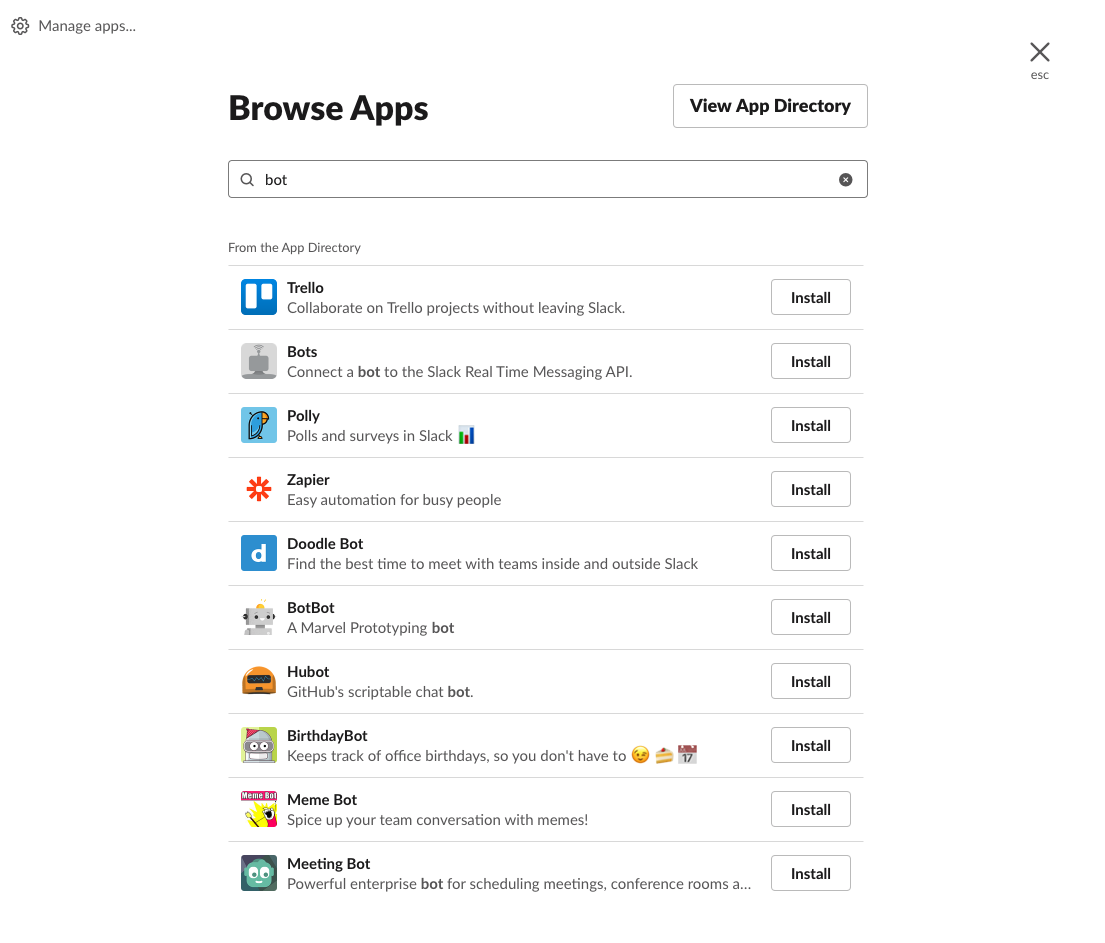The image size is (1105, 943).
Task: Click 'Polls and surveys in Slack' text
Action: pos(369,436)
